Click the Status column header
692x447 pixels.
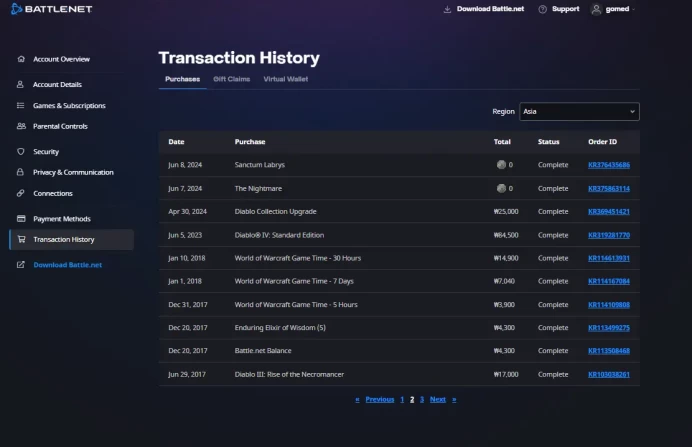click(x=549, y=142)
